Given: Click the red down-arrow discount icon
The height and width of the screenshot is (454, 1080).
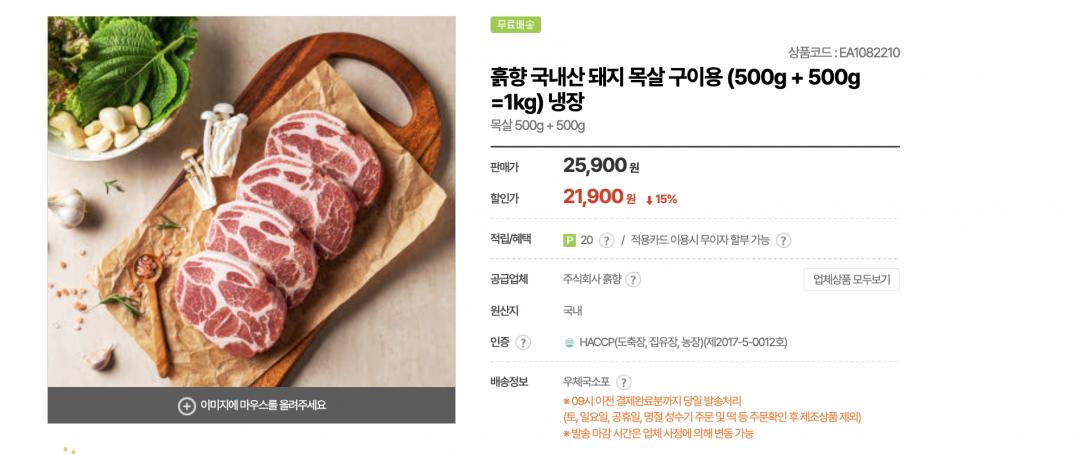Looking at the screenshot, I should [650, 199].
